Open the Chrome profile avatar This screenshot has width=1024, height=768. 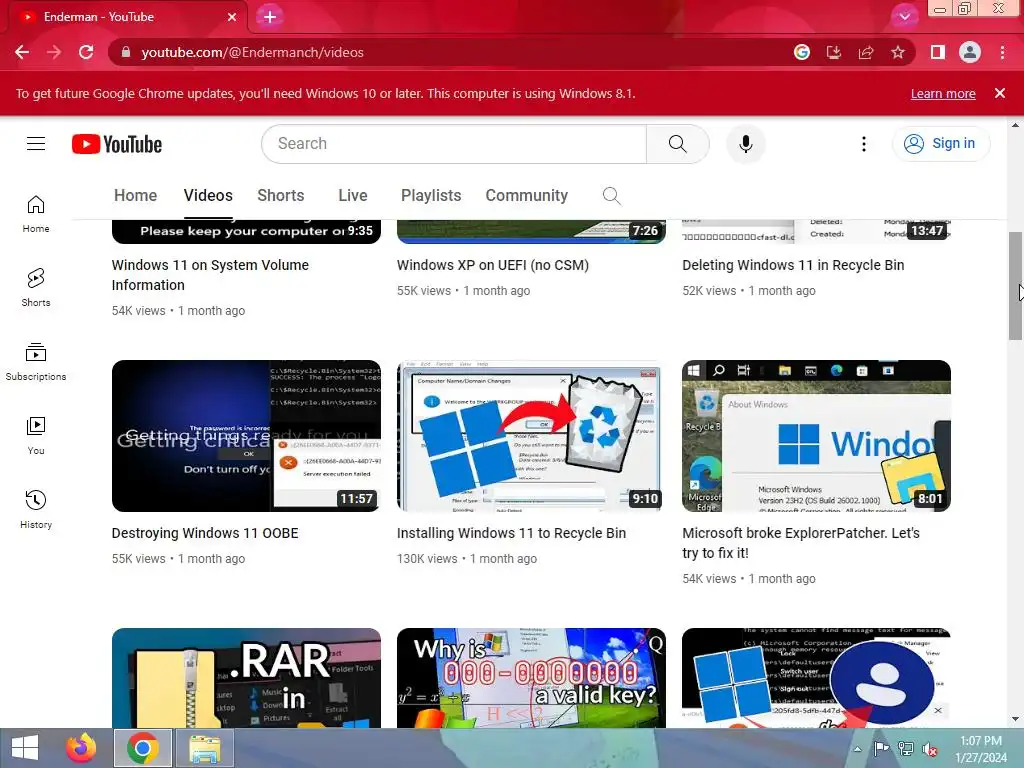click(x=970, y=52)
